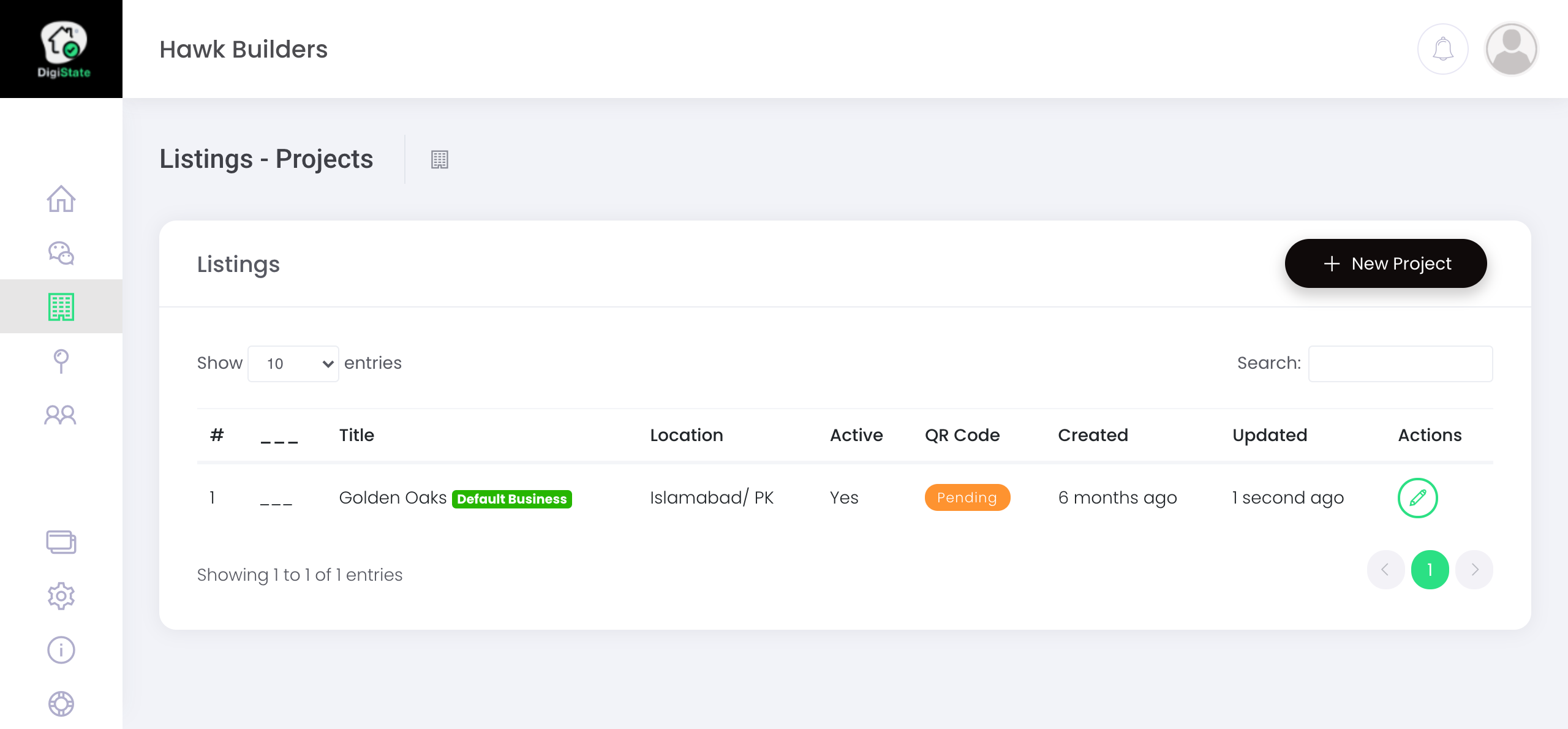Open the wallet cards sidebar icon

[61, 542]
